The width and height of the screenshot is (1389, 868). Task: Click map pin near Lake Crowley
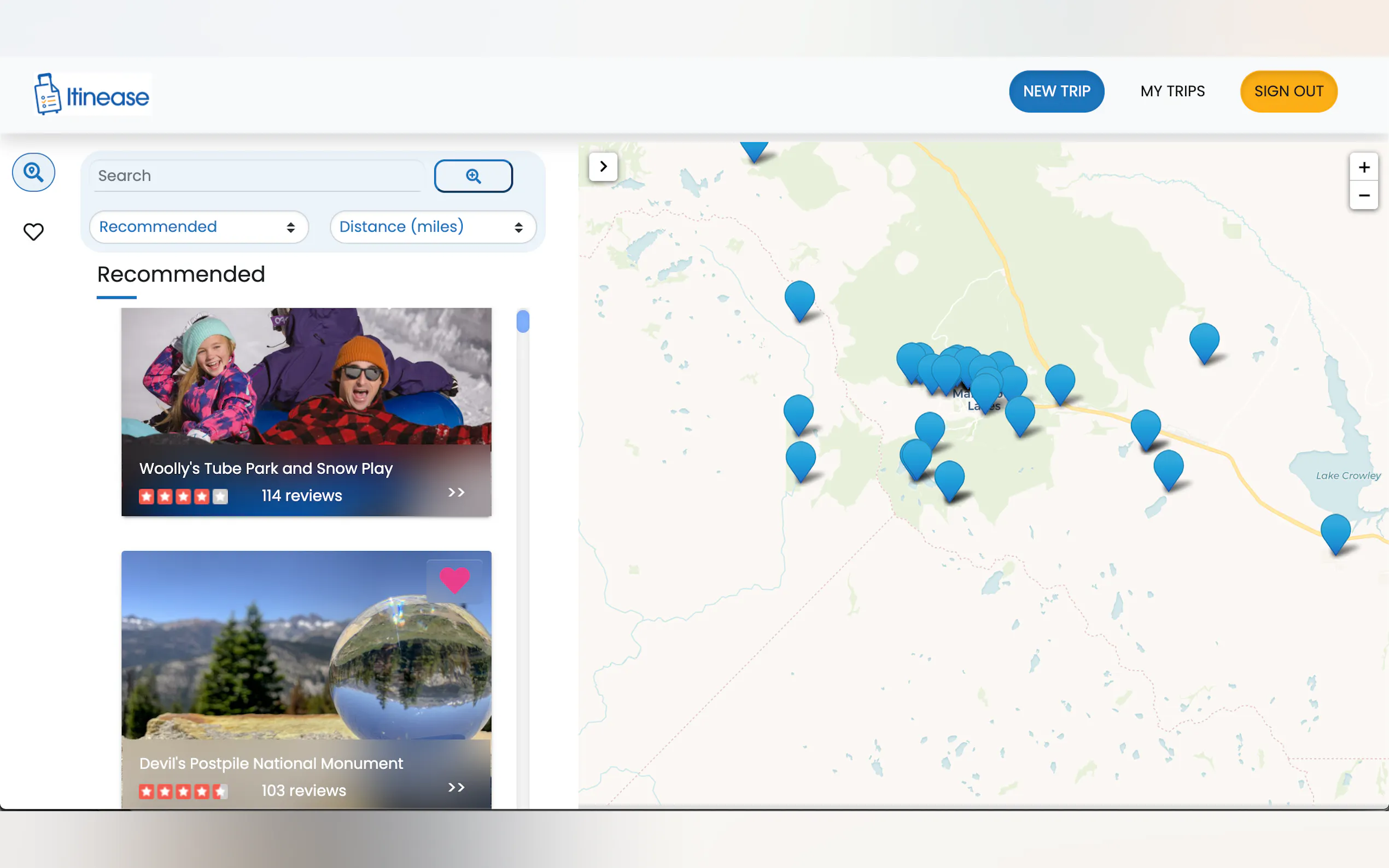[x=1334, y=531]
